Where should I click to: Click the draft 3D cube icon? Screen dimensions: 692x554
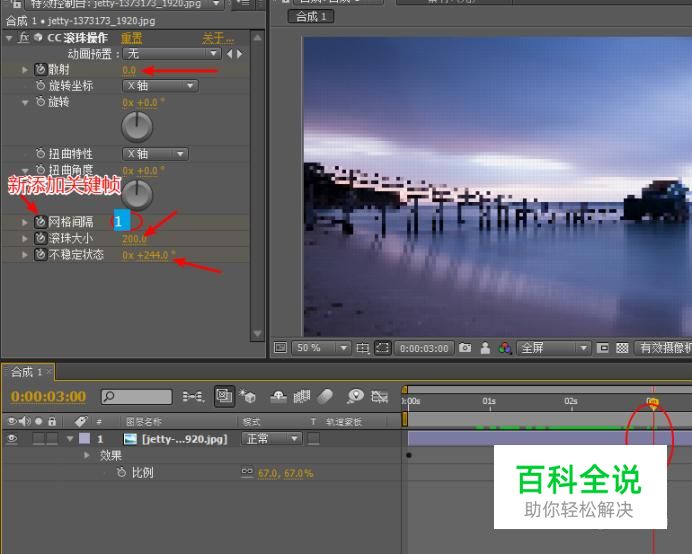[x=248, y=396]
